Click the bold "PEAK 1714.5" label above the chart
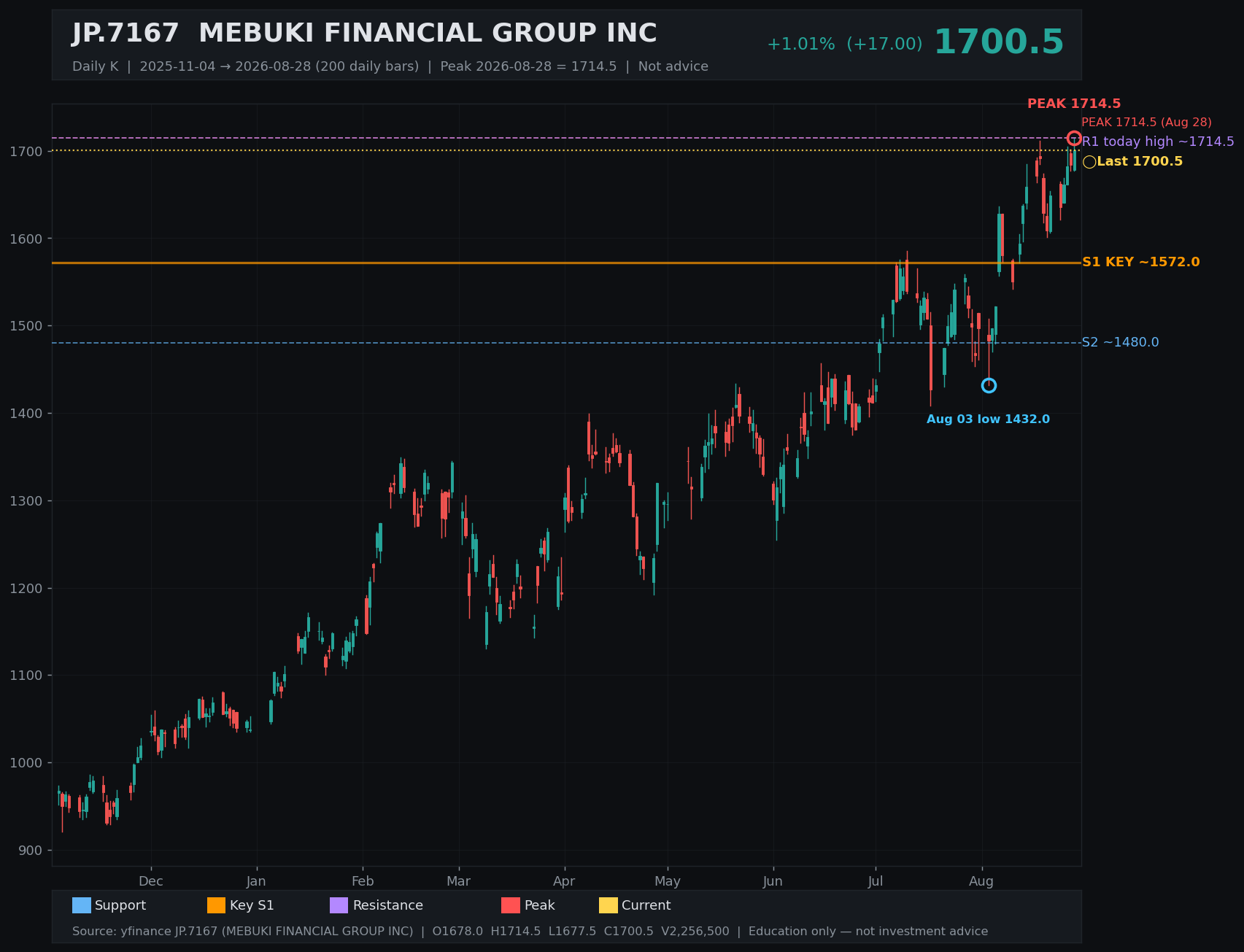The image size is (1244, 952). tap(1074, 104)
